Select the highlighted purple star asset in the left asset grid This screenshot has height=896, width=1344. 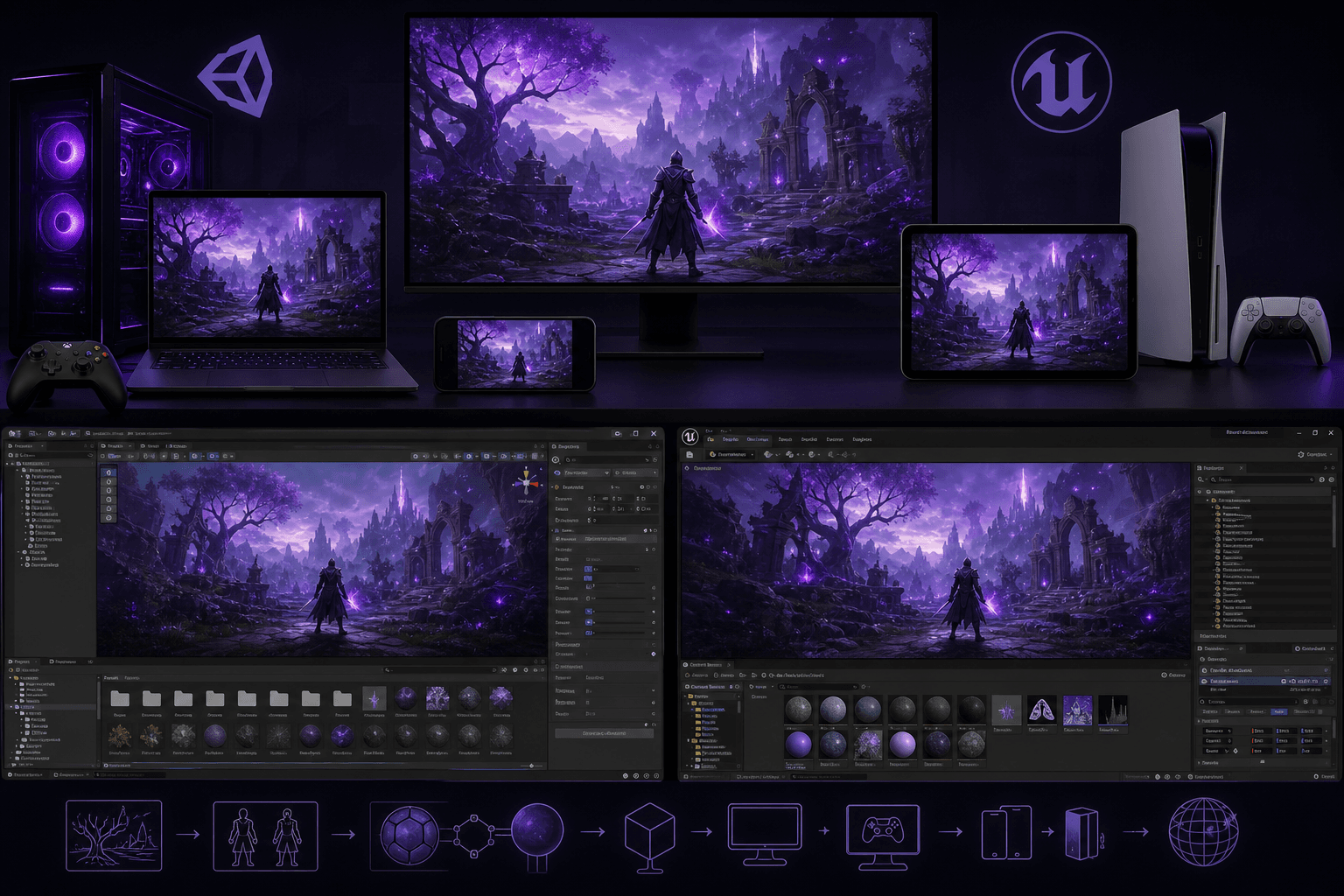[374, 699]
